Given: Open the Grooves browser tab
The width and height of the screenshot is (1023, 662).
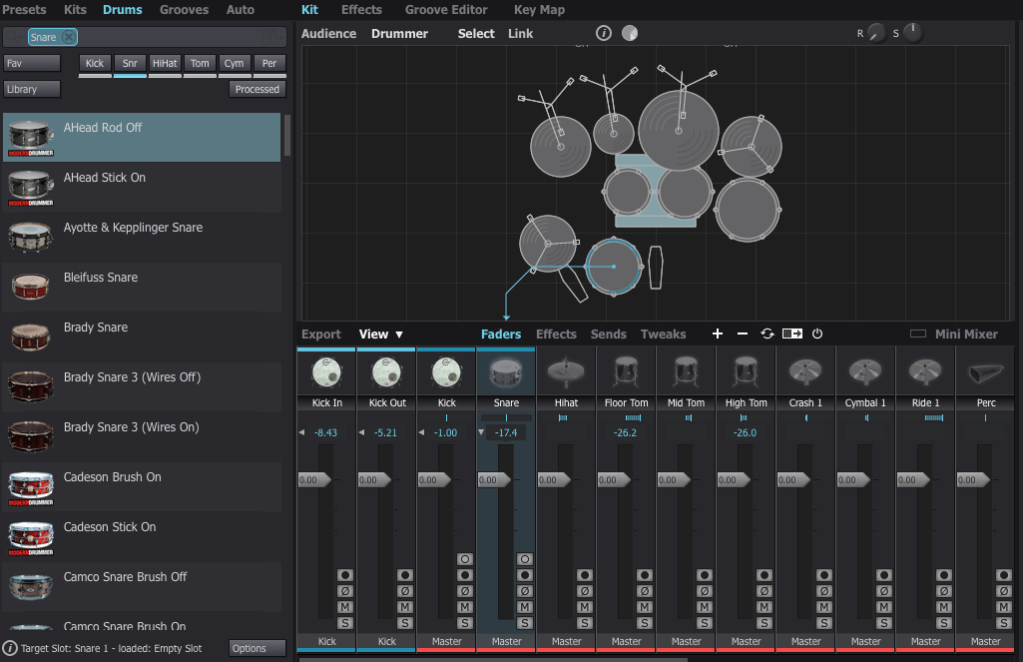Looking at the screenshot, I should point(184,10).
